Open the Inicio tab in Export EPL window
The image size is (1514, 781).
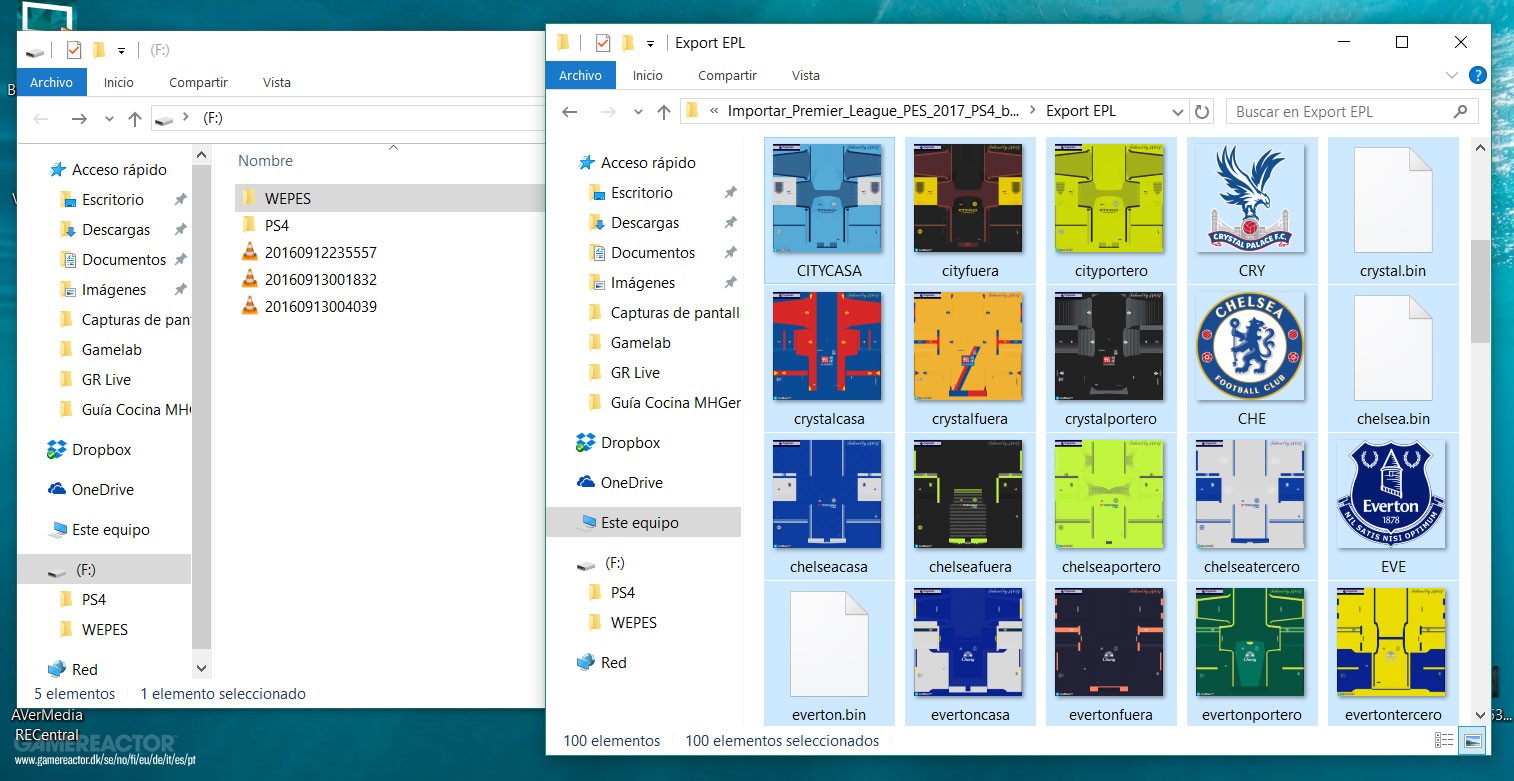pos(647,75)
